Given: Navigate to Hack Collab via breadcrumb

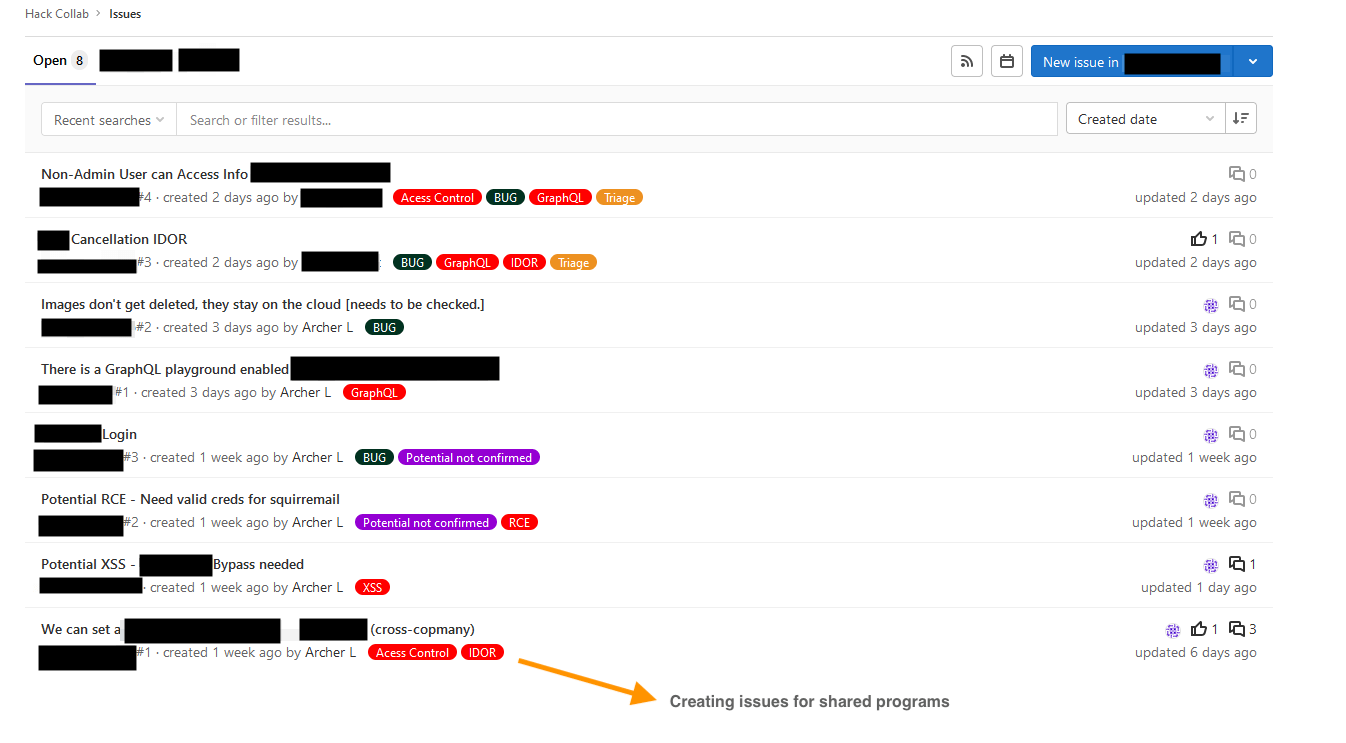Looking at the screenshot, I should pos(56,13).
